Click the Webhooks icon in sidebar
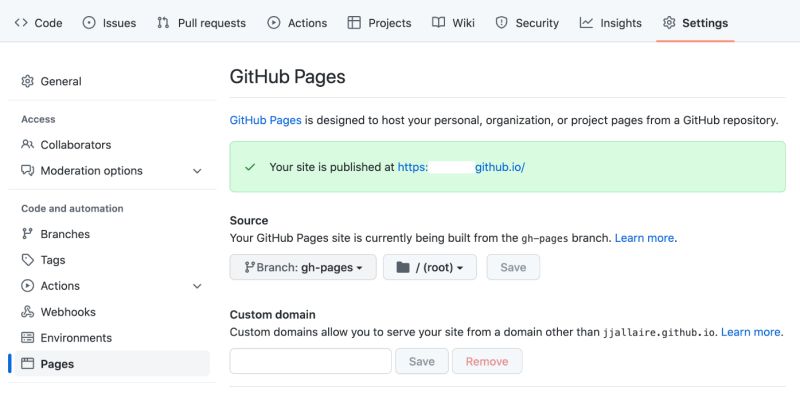This screenshot has height=393, width=800. click(x=28, y=312)
